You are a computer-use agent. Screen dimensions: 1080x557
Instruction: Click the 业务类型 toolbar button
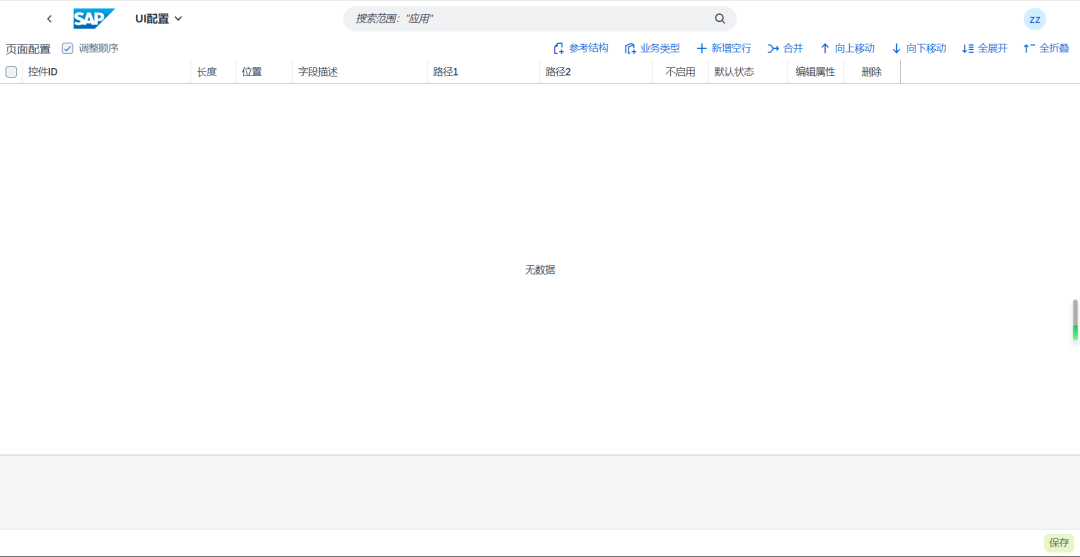[652, 48]
